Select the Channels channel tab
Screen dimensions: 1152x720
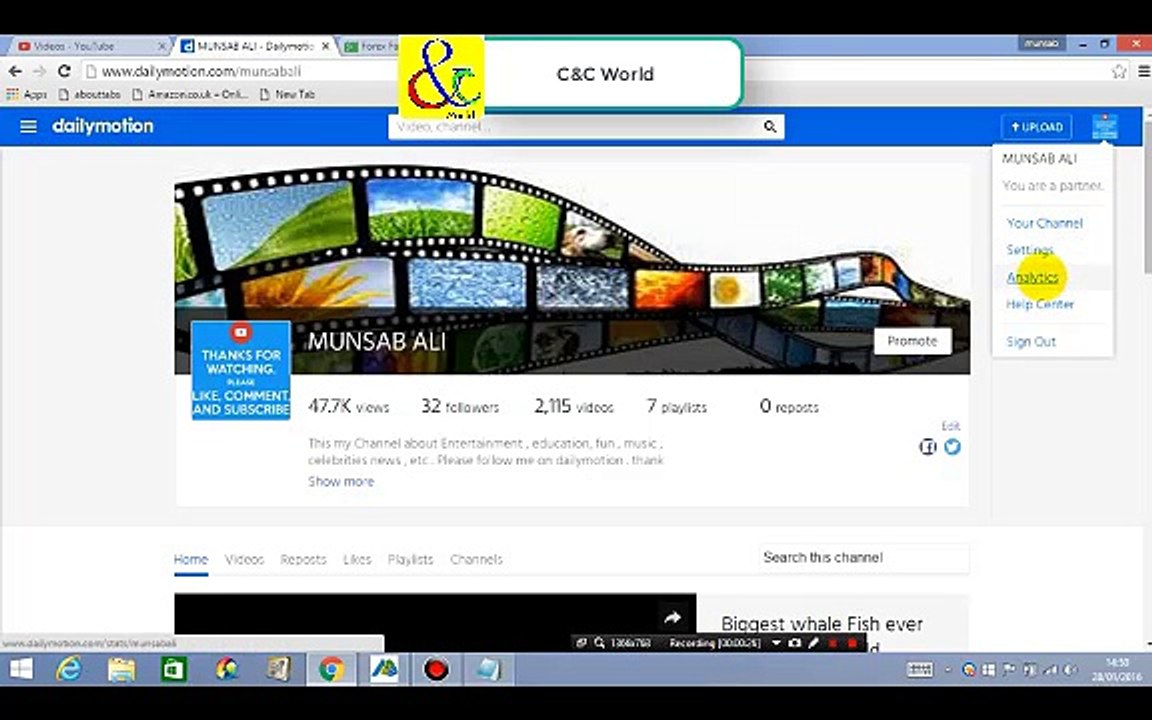point(476,559)
